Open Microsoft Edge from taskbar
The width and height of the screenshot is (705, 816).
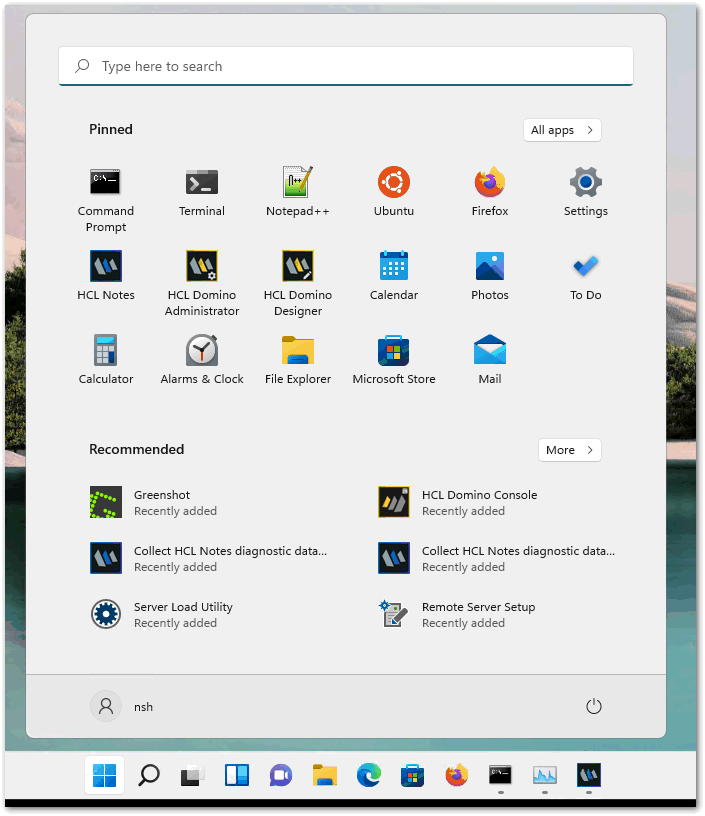[x=368, y=775]
